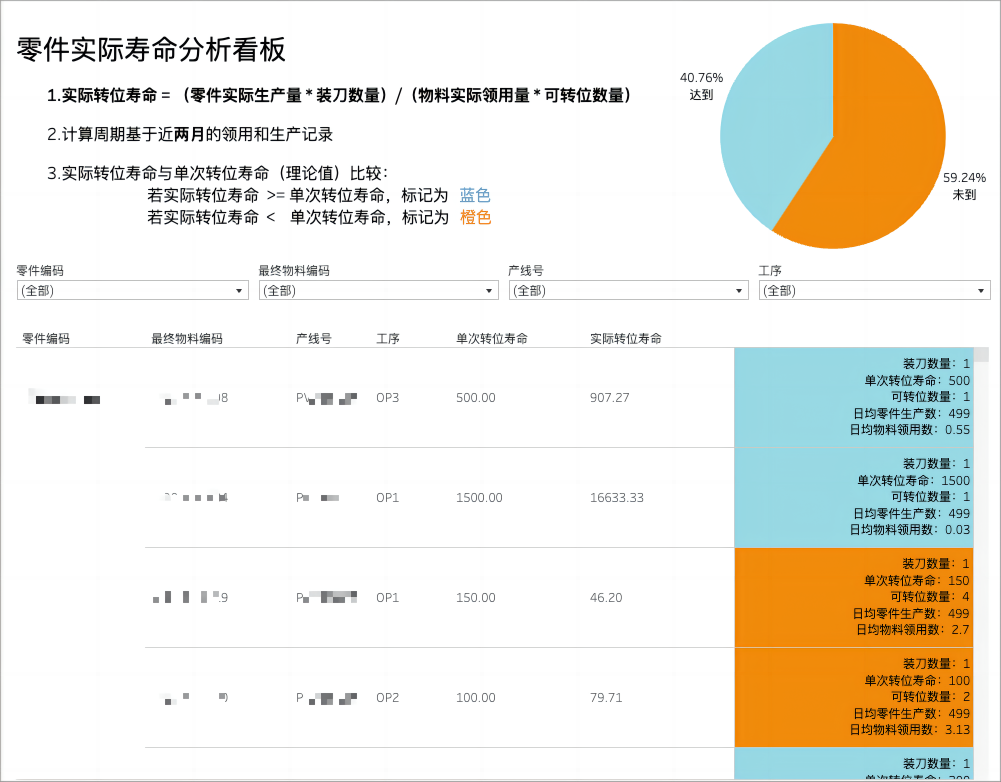Open the 零件编码 filter dropdown
1001x782 pixels.
[x=132, y=291]
